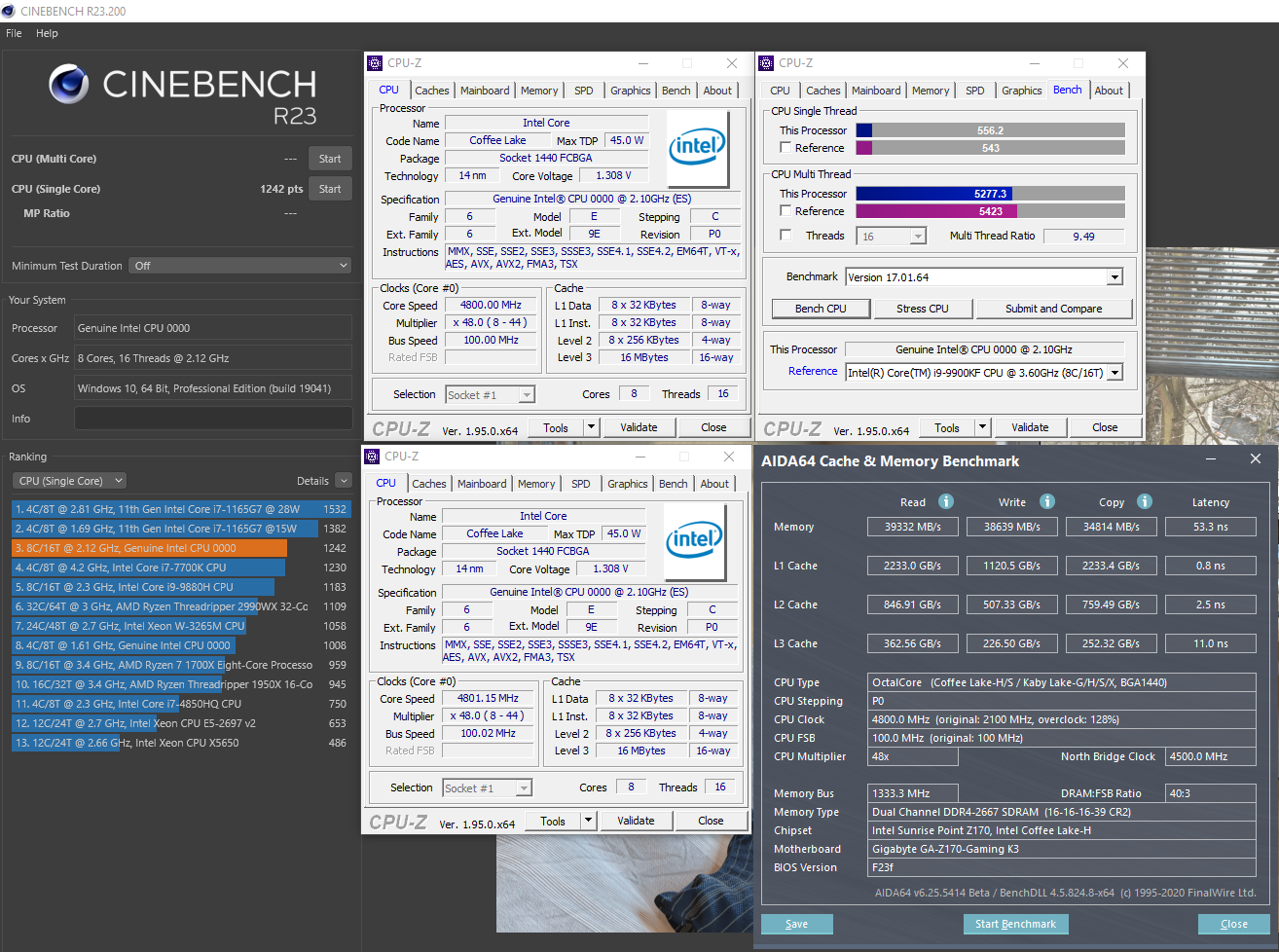
Task: Open the Help menu in Cinebench
Action: point(47,33)
